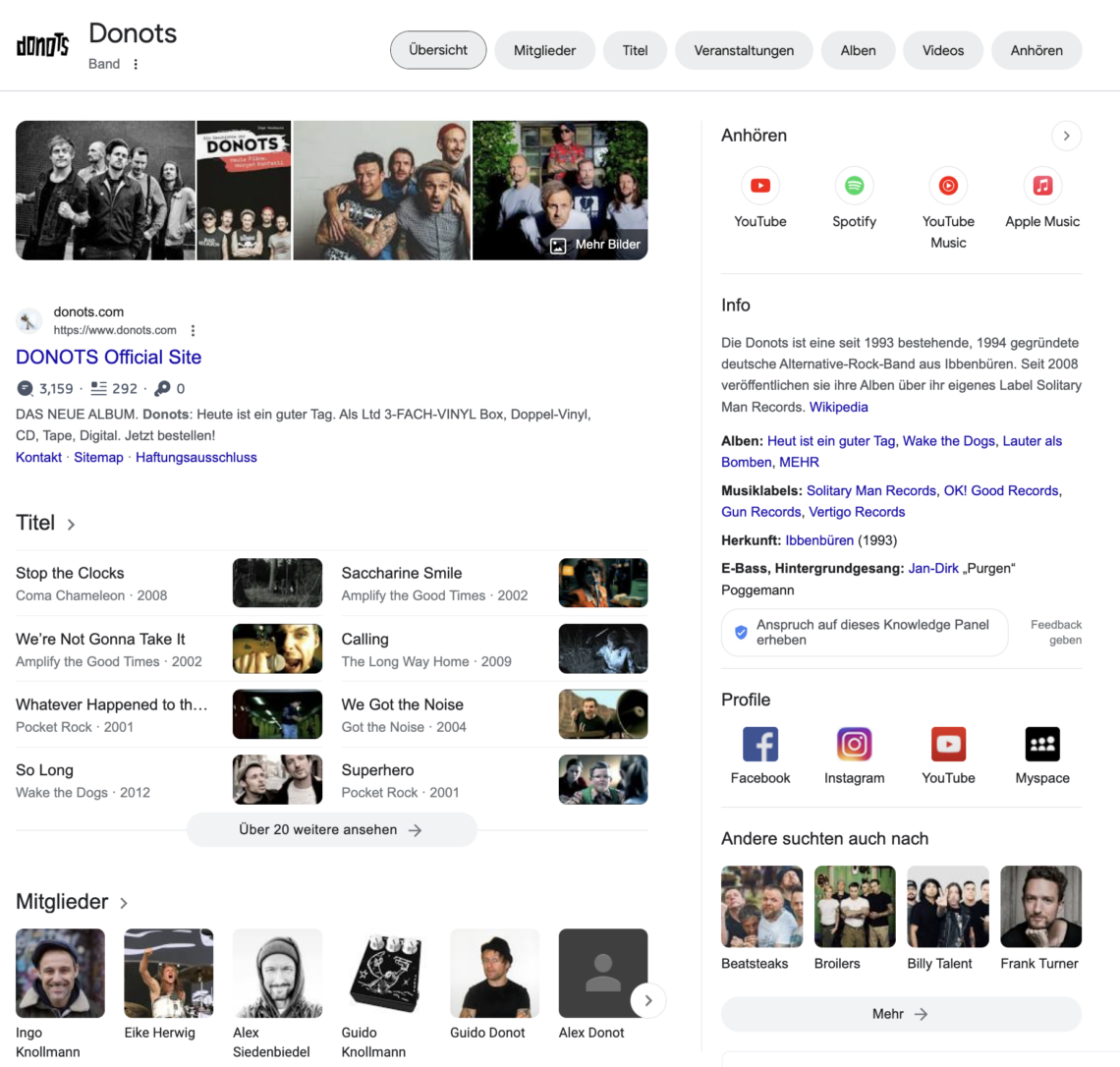Expand Mehr under related searches
The image size is (1120, 1067).
901,1013
